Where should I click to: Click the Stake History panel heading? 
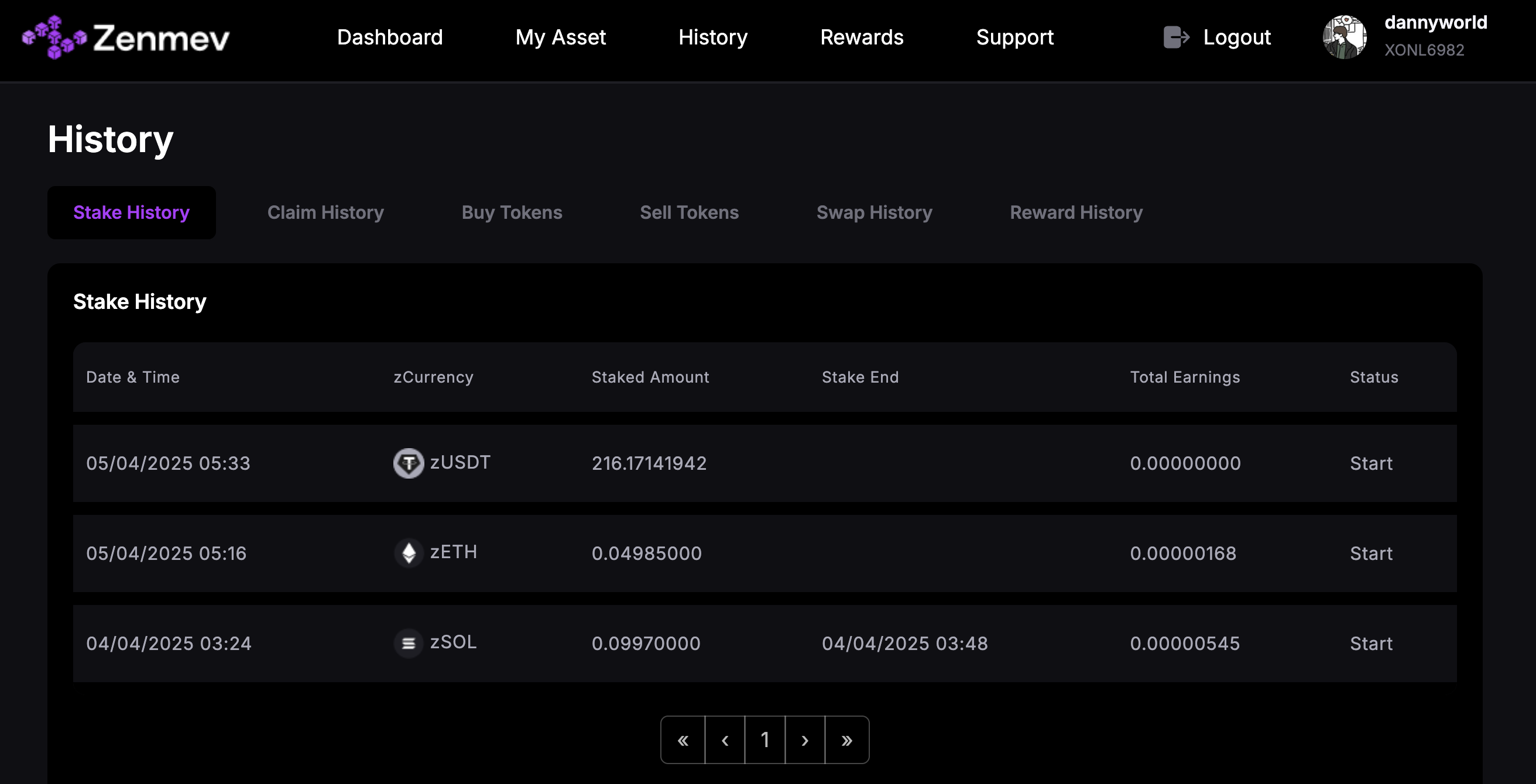139,302
